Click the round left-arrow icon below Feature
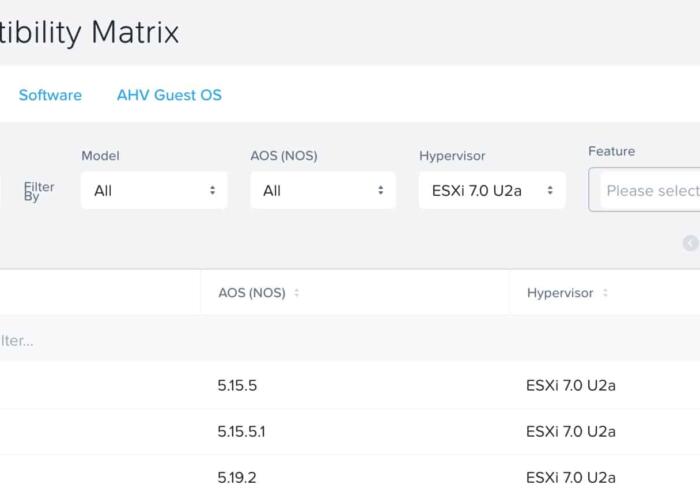The image size is (700, 500). click(690, 243)
